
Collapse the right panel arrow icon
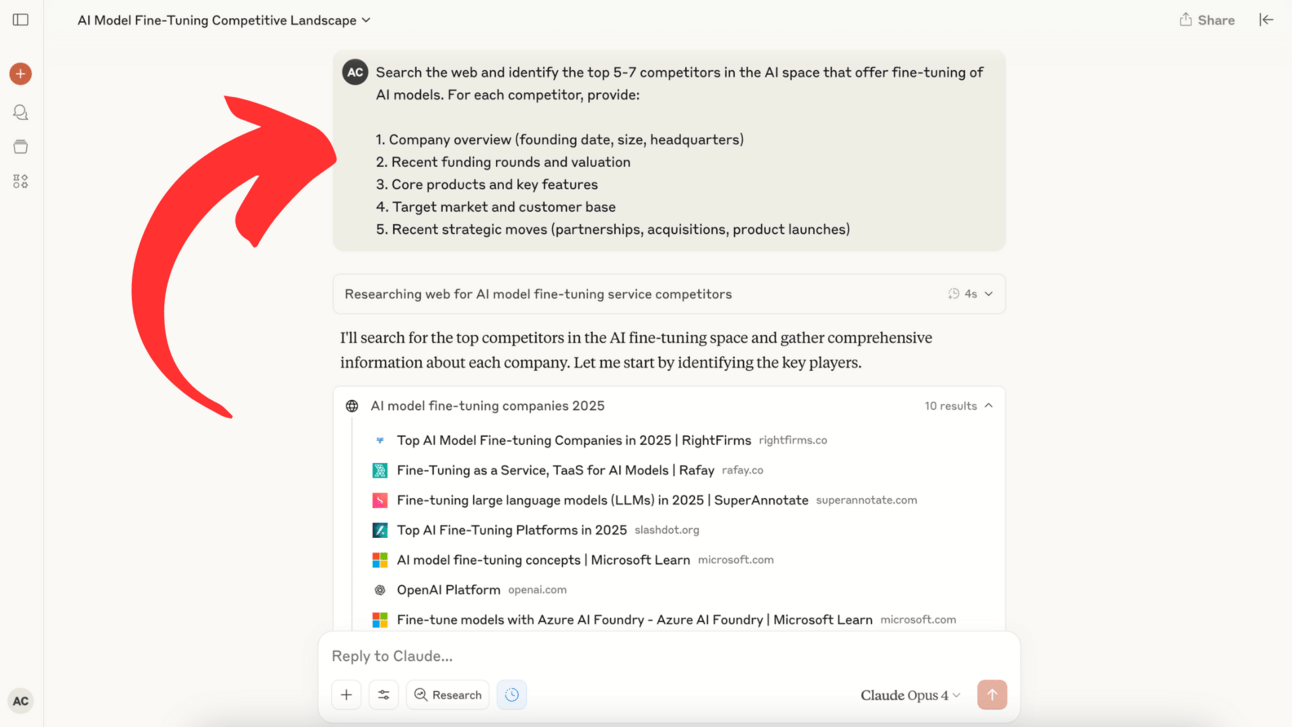point(1266,20)
